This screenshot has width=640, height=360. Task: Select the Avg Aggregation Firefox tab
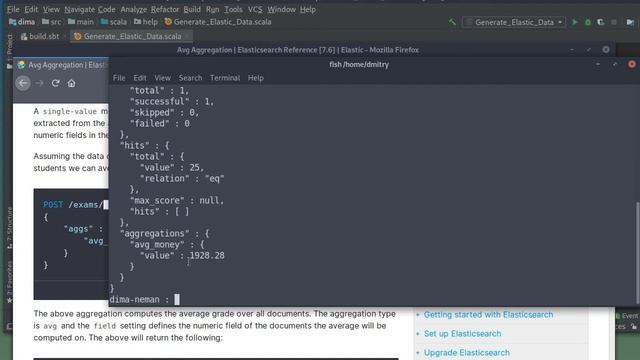(x=61, y=65)
